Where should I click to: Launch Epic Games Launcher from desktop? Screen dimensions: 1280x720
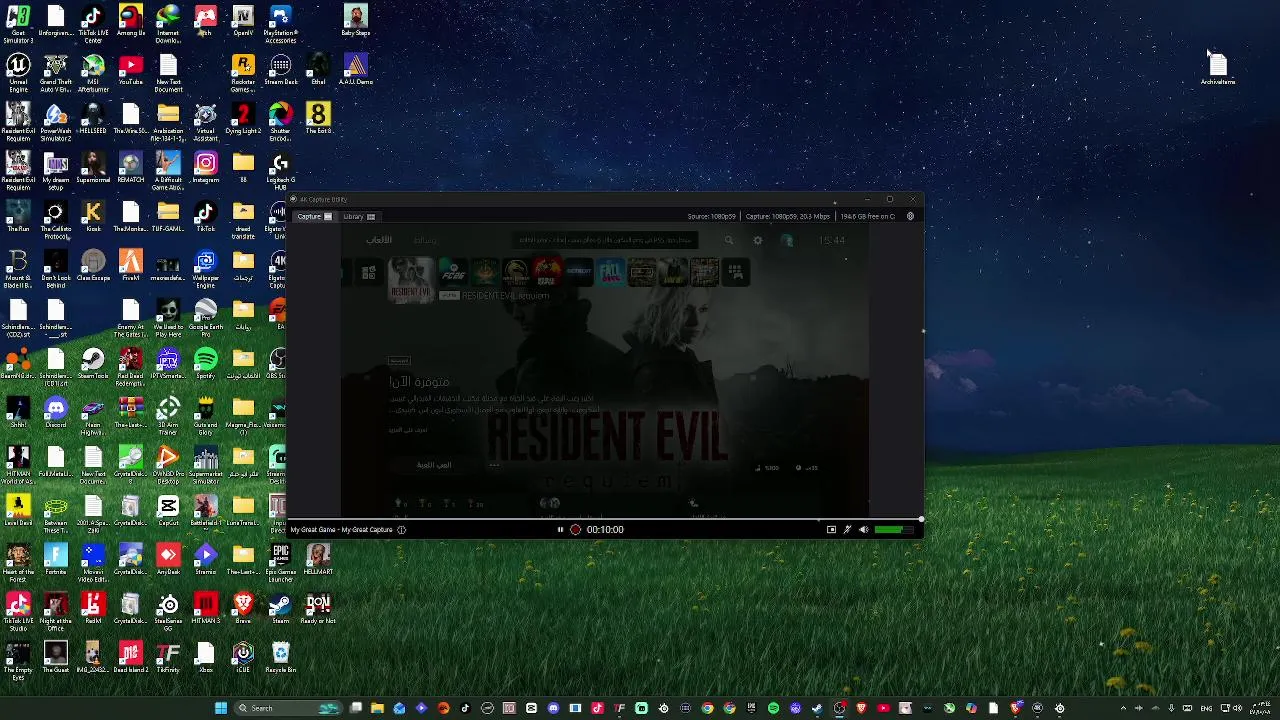coord(280,563)
